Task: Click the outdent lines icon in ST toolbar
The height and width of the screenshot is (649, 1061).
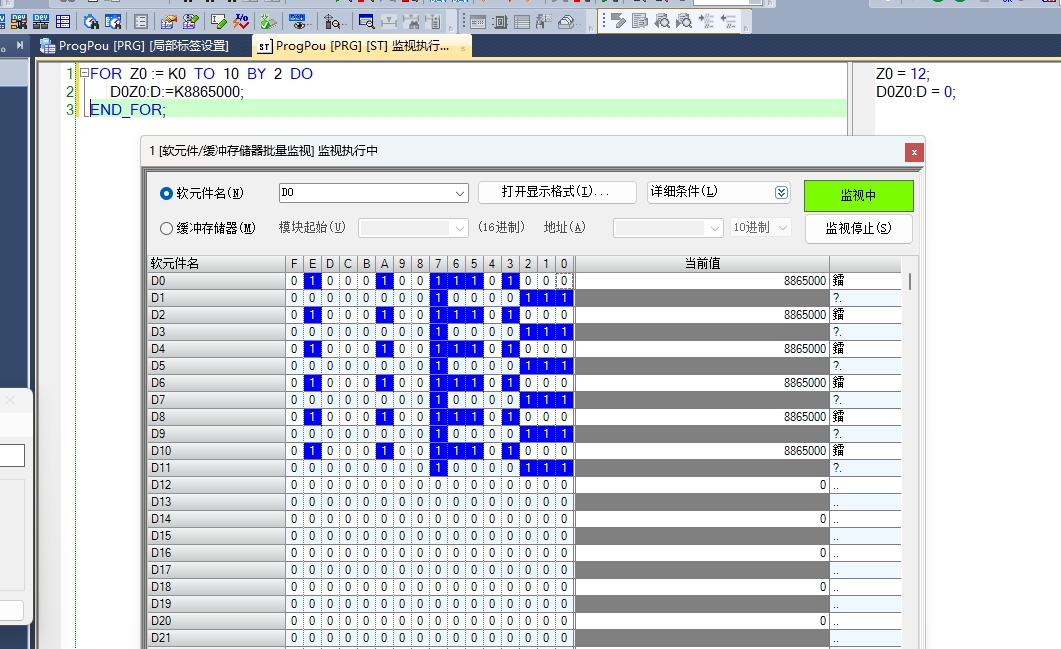Action: [730, 21]
